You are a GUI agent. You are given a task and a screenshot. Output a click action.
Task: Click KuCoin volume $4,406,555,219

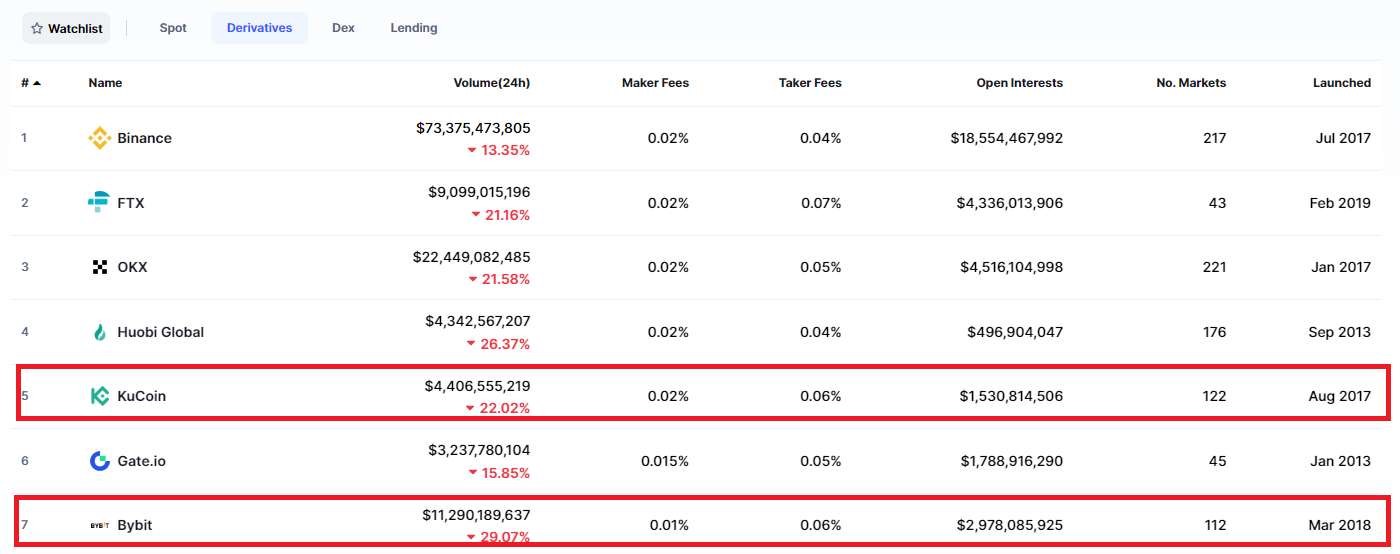pos(478,386)
